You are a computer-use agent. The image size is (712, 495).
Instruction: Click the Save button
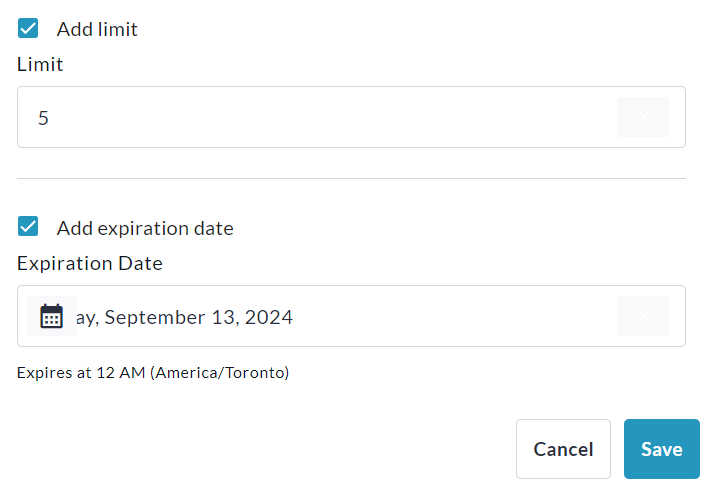[x=661, y=449]
